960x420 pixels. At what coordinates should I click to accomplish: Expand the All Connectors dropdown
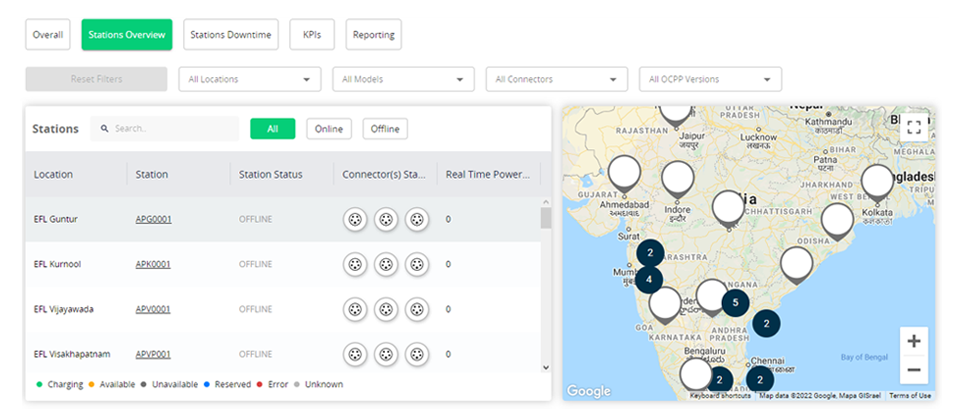click(x=557, y=79)
